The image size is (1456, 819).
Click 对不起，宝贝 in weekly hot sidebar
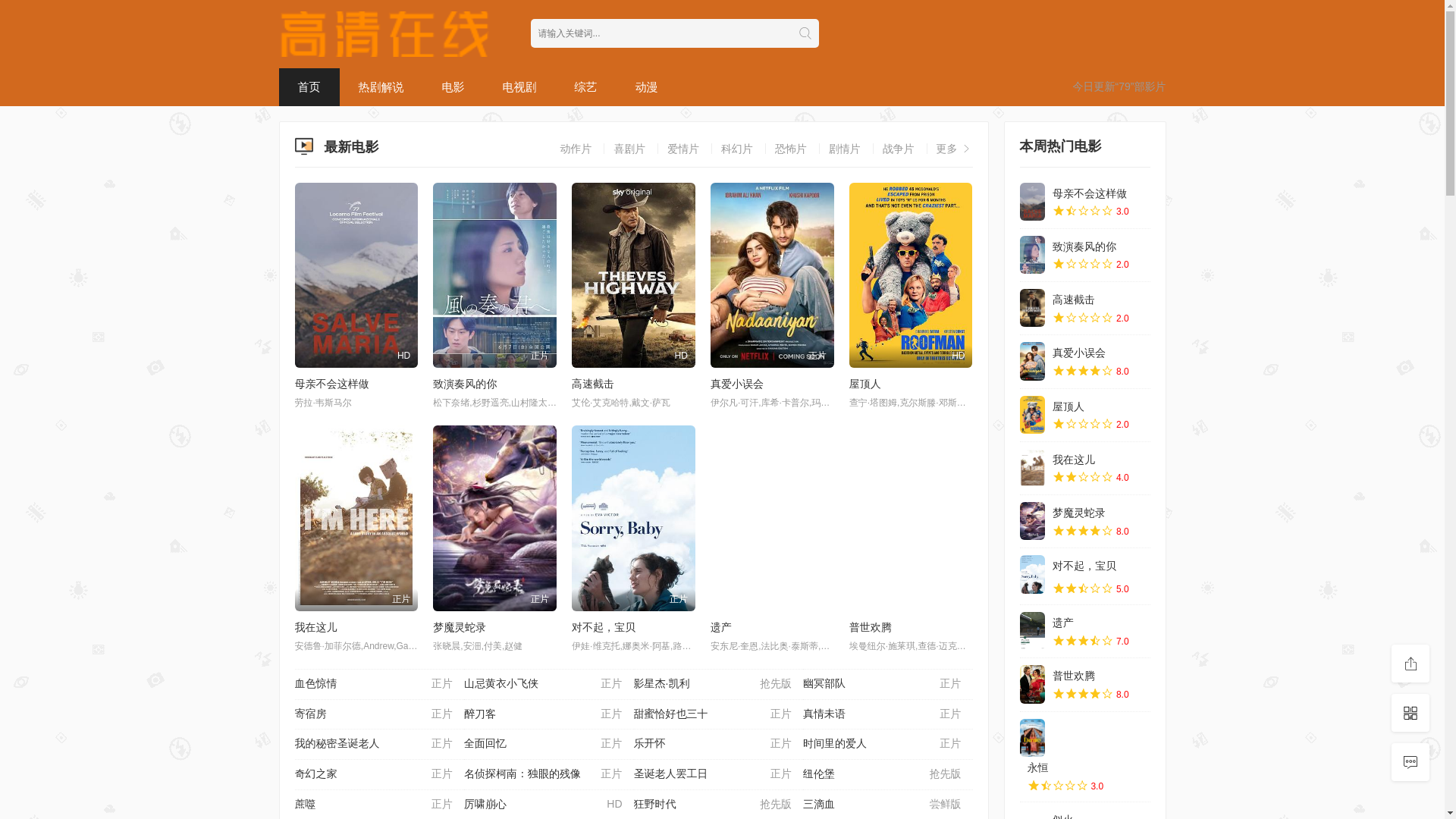[x=1084, y=566]
